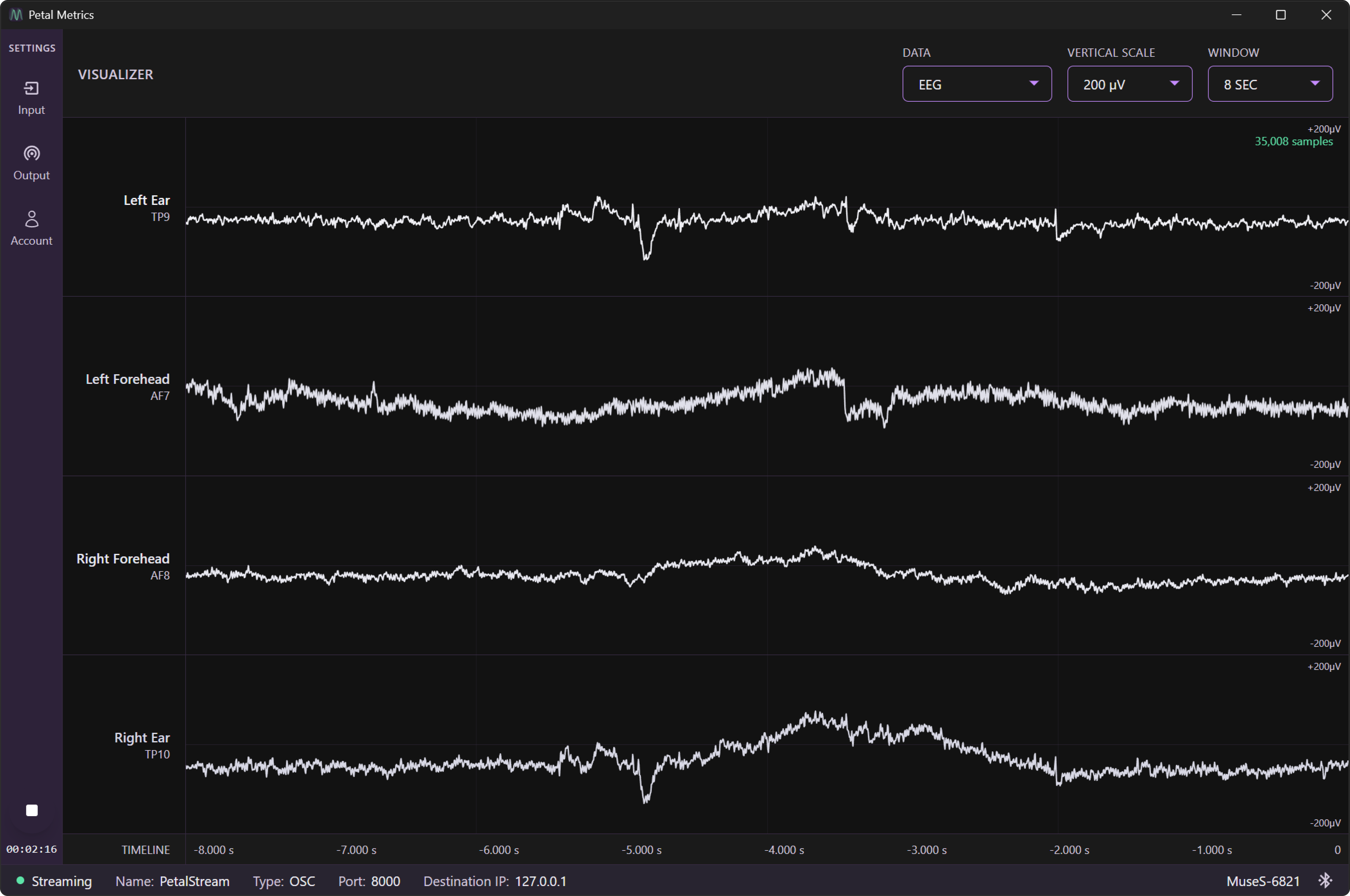Image resolution: width=1350 pixels, height=896 pixels.
Task: Open the Account person icon
Action: [x=31, y=219]
